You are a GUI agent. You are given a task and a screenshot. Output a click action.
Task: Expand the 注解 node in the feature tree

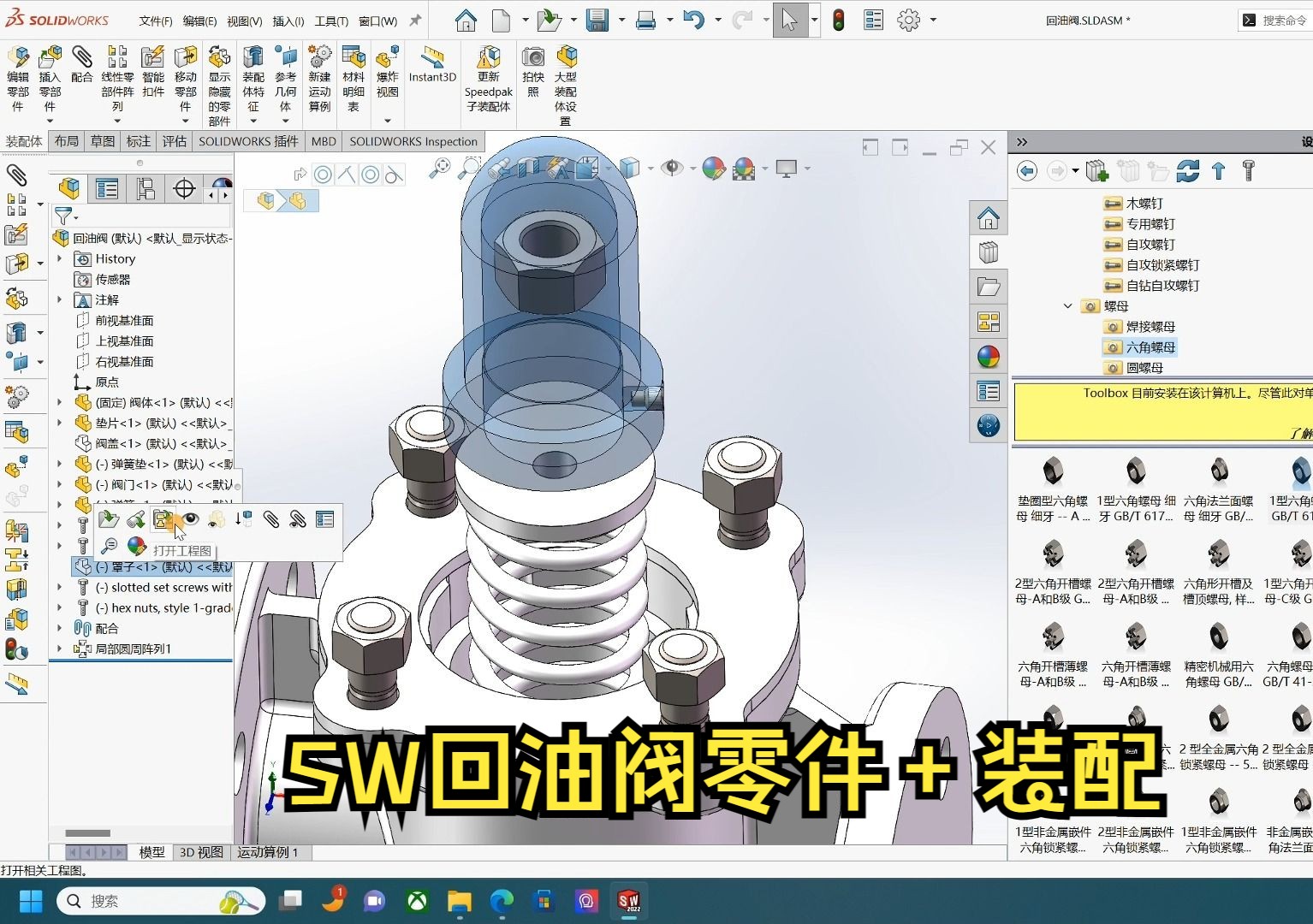[59, 299]
